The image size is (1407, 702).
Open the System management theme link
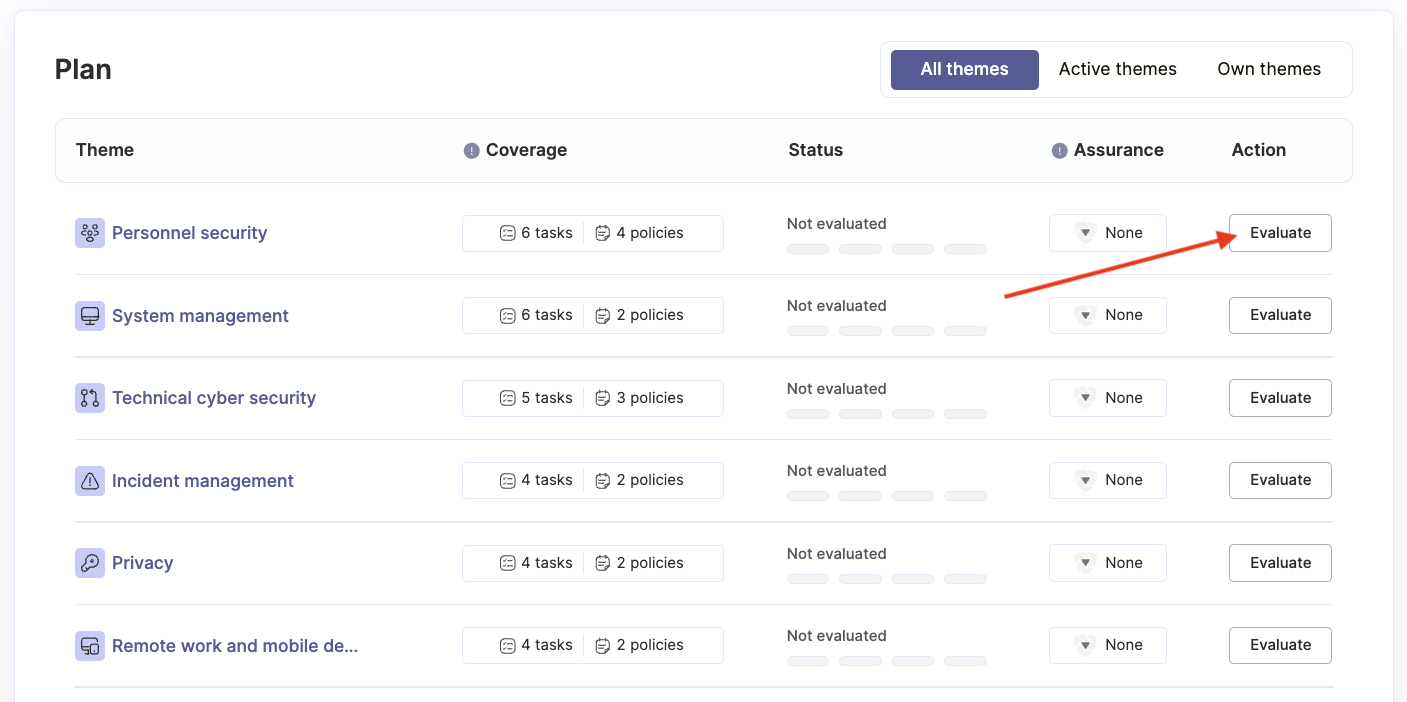click(200, 316)
